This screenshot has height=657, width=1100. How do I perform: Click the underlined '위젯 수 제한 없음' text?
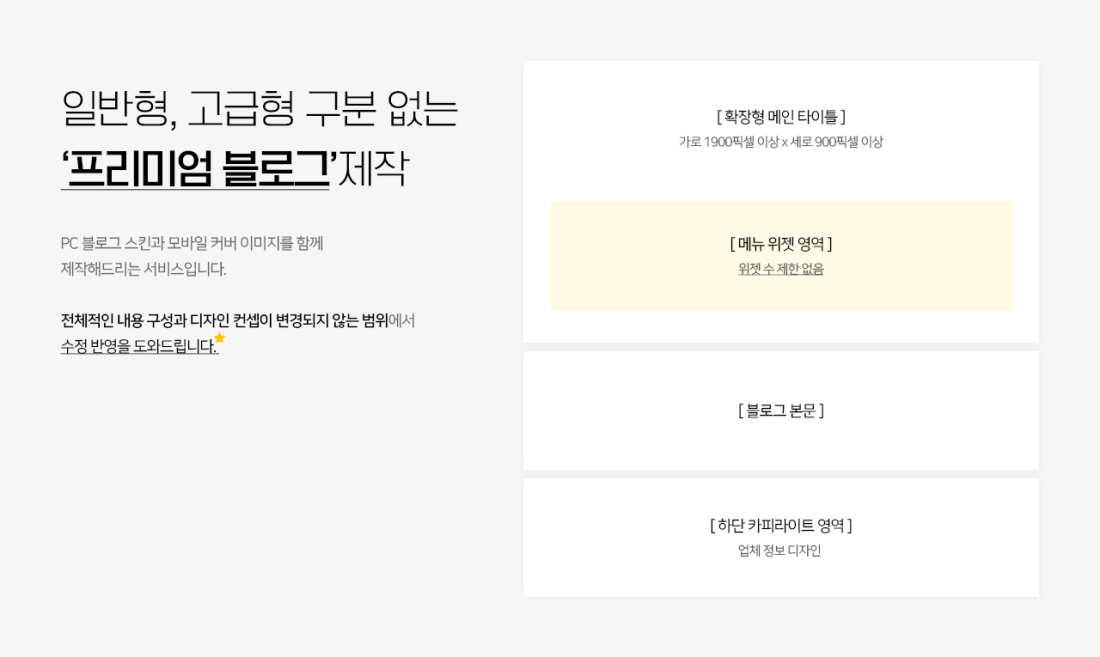coord(781,269)
